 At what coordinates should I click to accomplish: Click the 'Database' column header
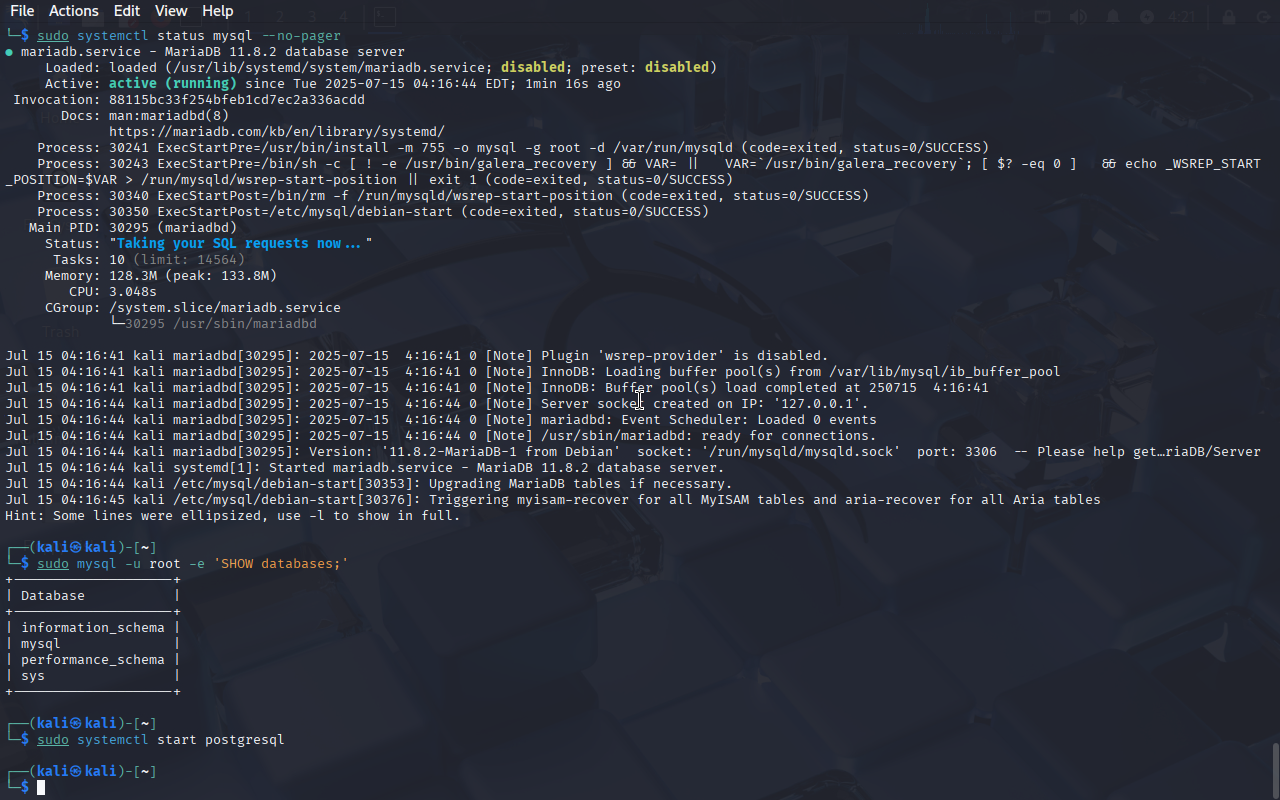53,596
